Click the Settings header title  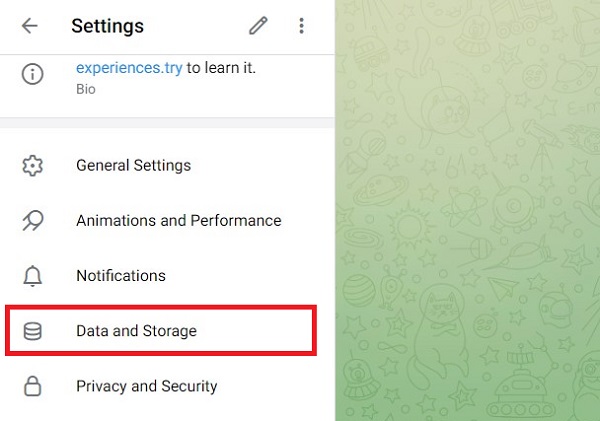pos(107,26)
